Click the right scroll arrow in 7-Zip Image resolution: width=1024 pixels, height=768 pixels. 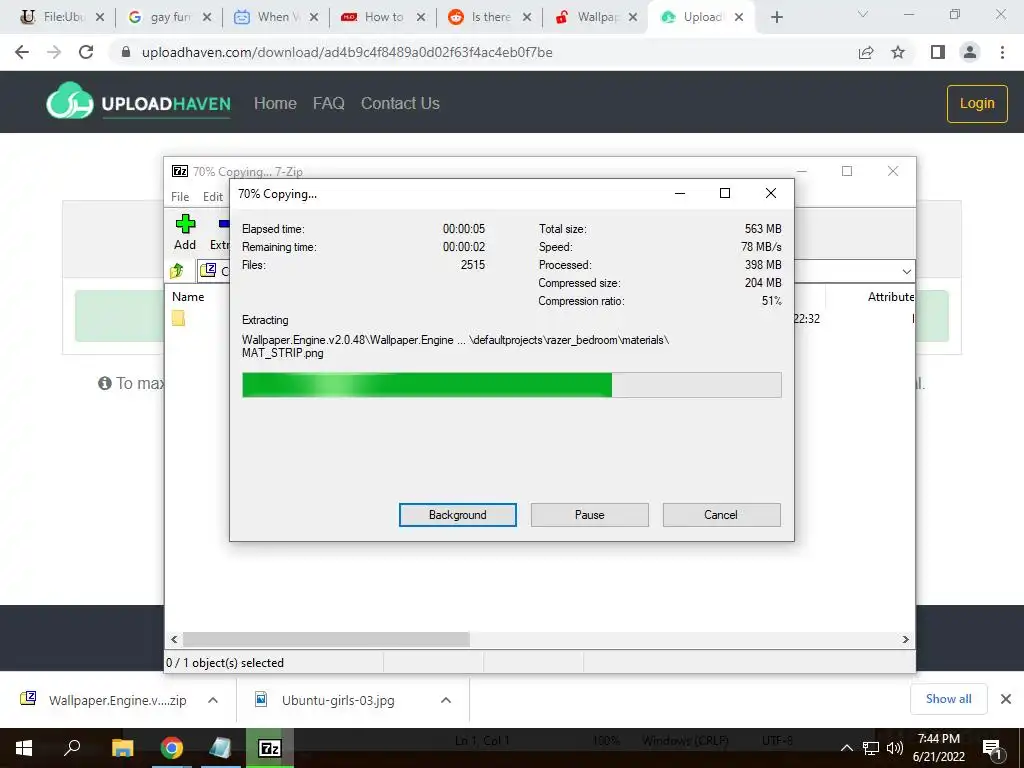point(905,639)
